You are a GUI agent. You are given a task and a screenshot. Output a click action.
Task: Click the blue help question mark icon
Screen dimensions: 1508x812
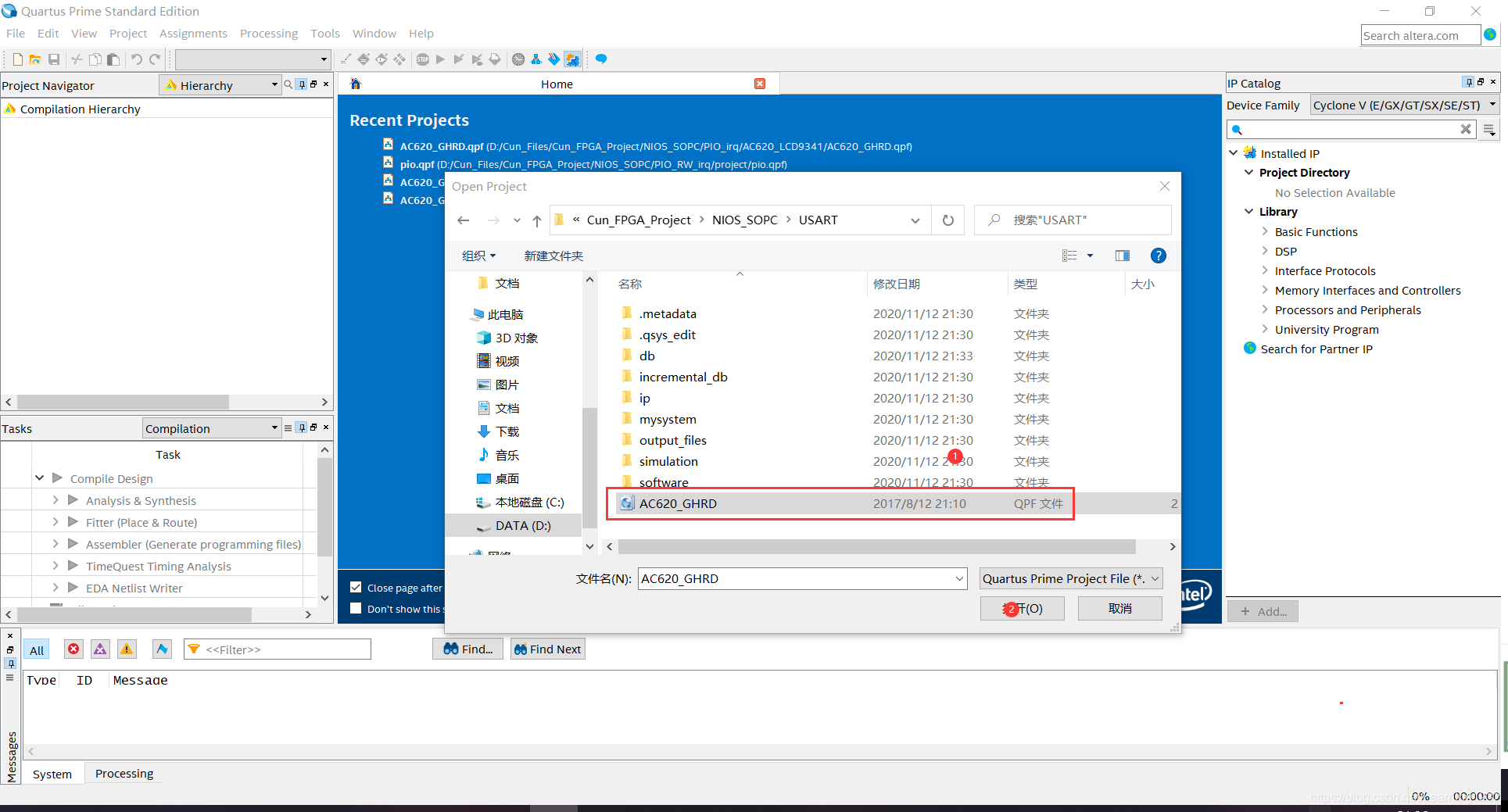click(x=1159, y=256)
